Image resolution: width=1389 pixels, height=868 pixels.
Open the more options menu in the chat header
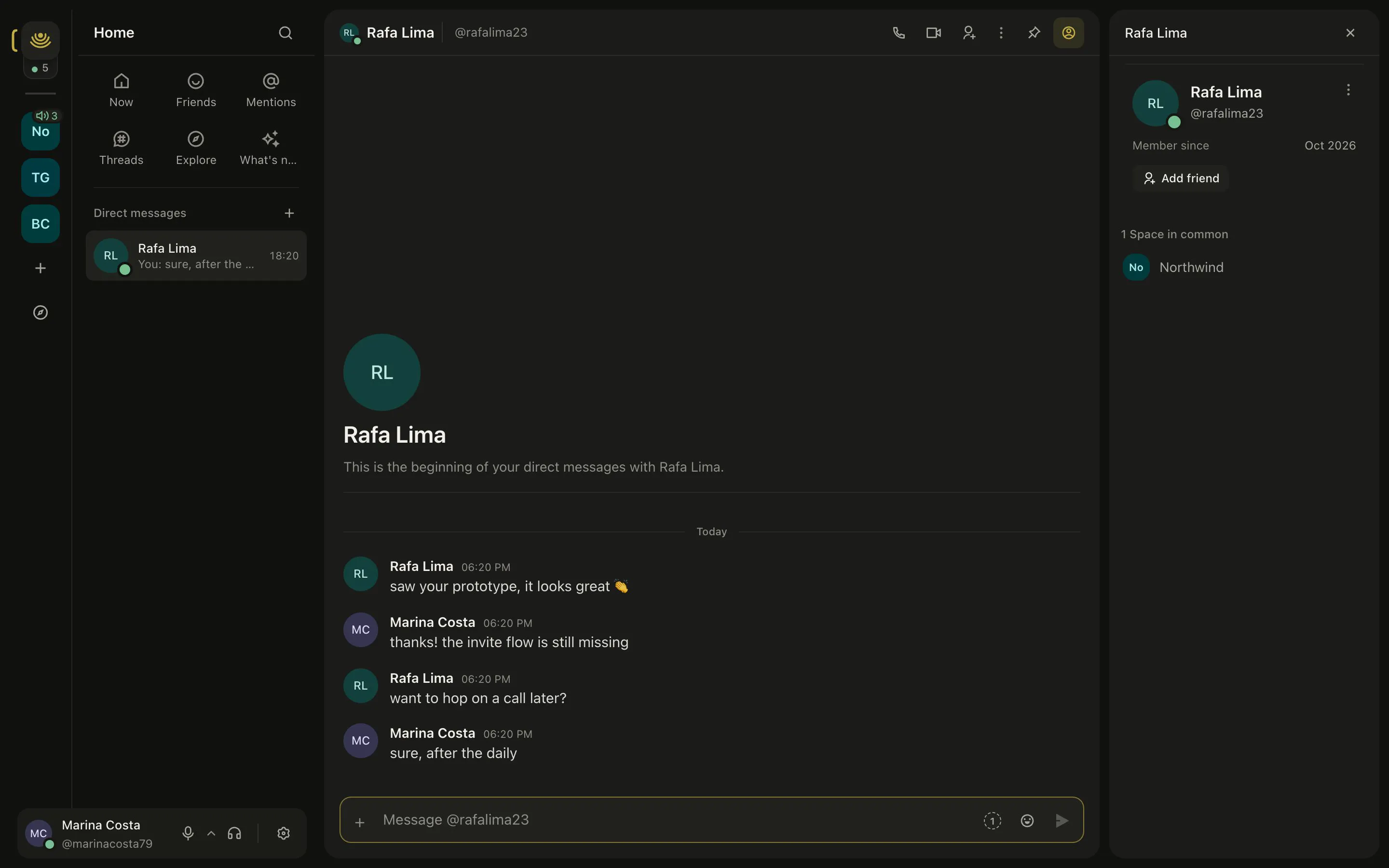[1001, 33]
